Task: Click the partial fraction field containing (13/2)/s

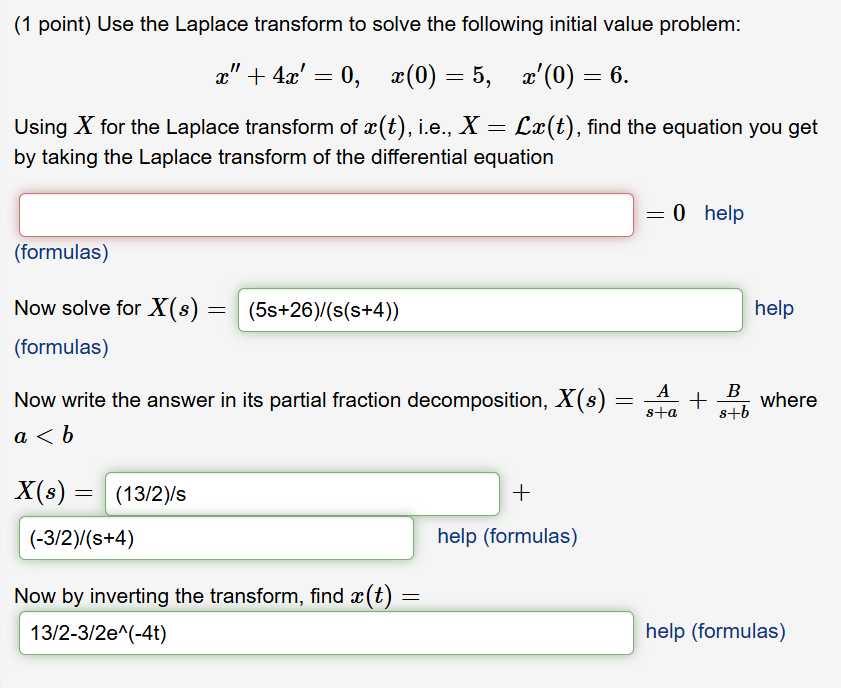Action: pyautogui.click(x=300, y=493)
